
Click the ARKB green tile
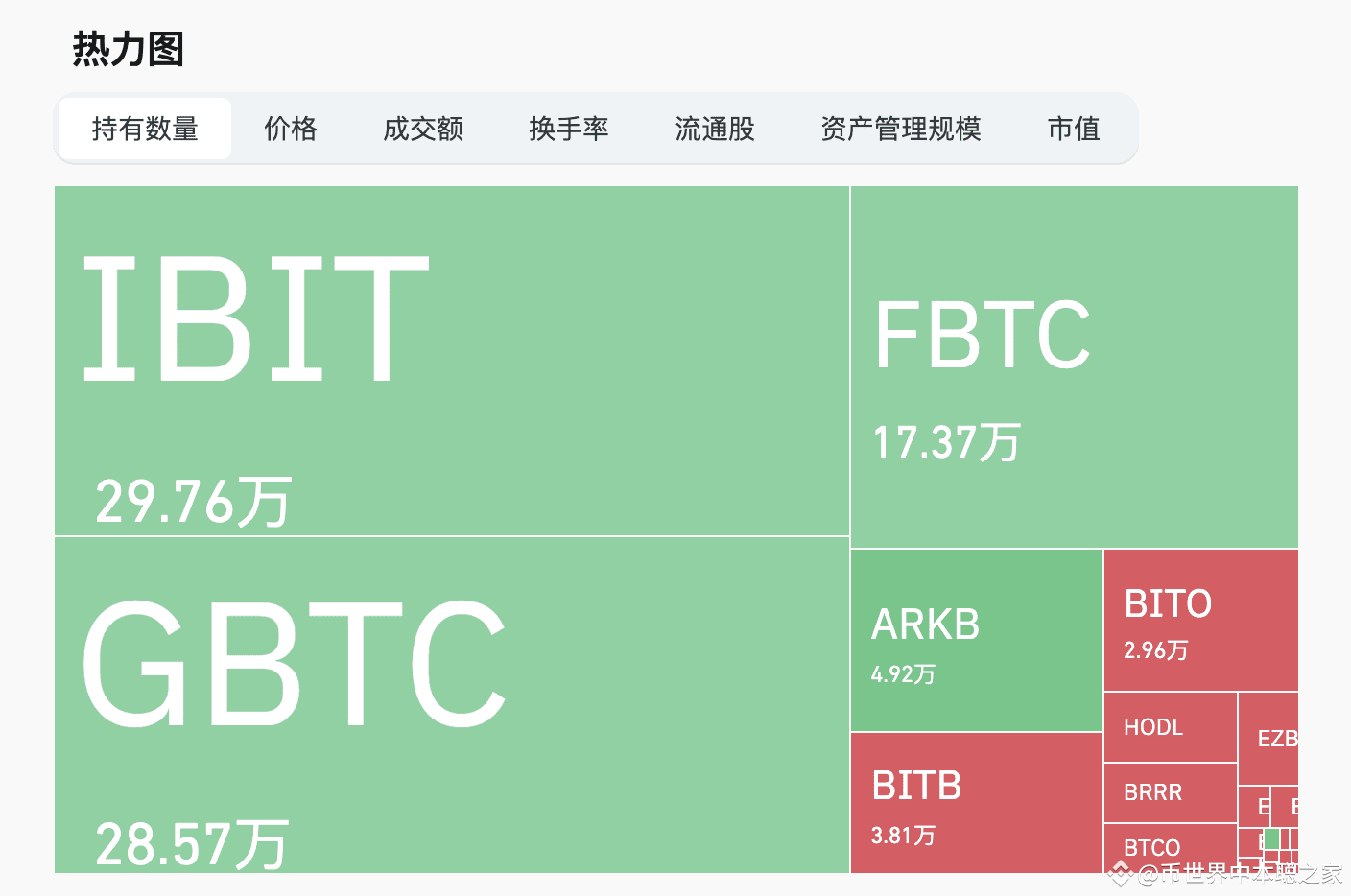[977, 640]
